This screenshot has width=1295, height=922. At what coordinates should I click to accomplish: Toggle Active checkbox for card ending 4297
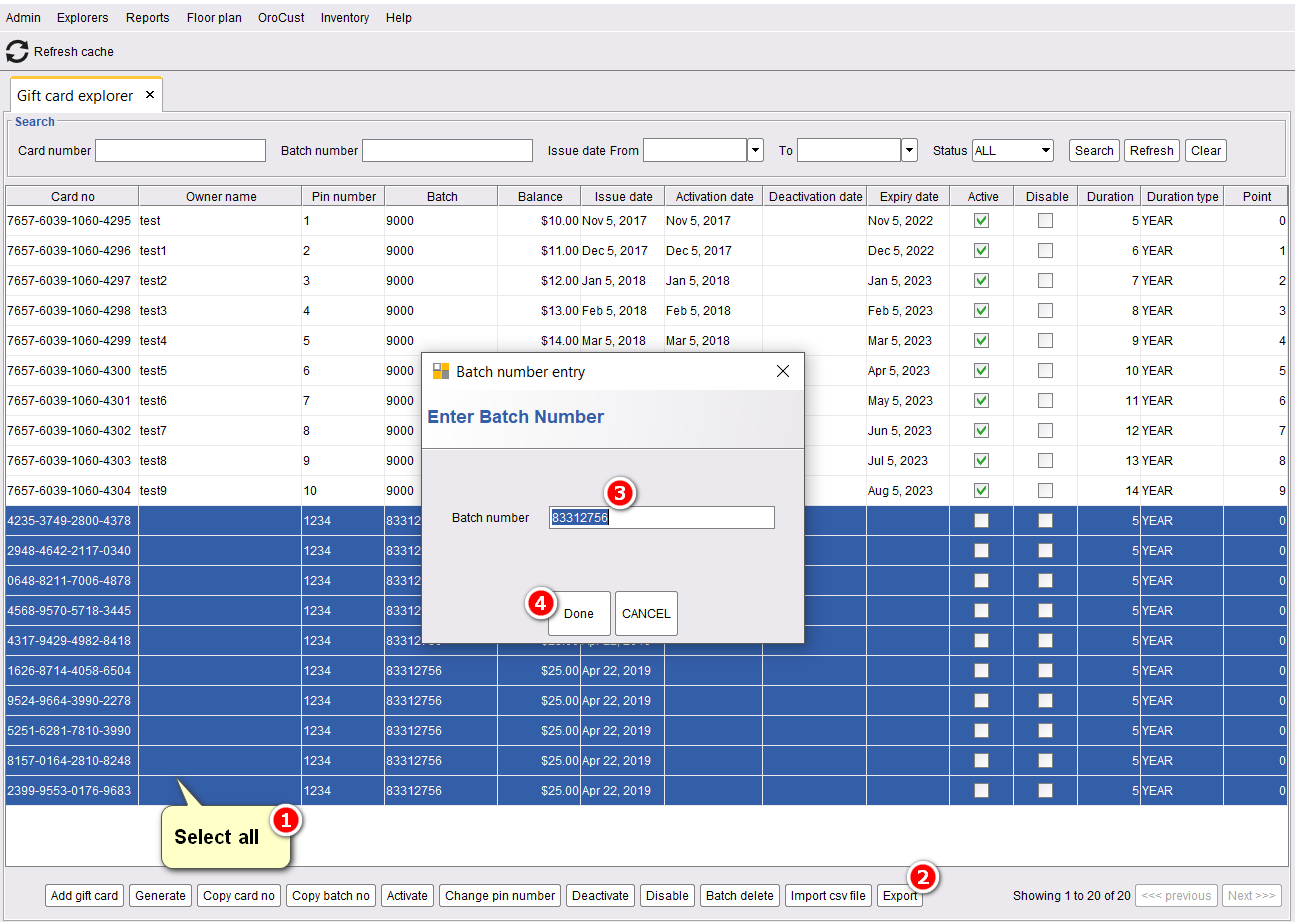(x=981, y=281)
